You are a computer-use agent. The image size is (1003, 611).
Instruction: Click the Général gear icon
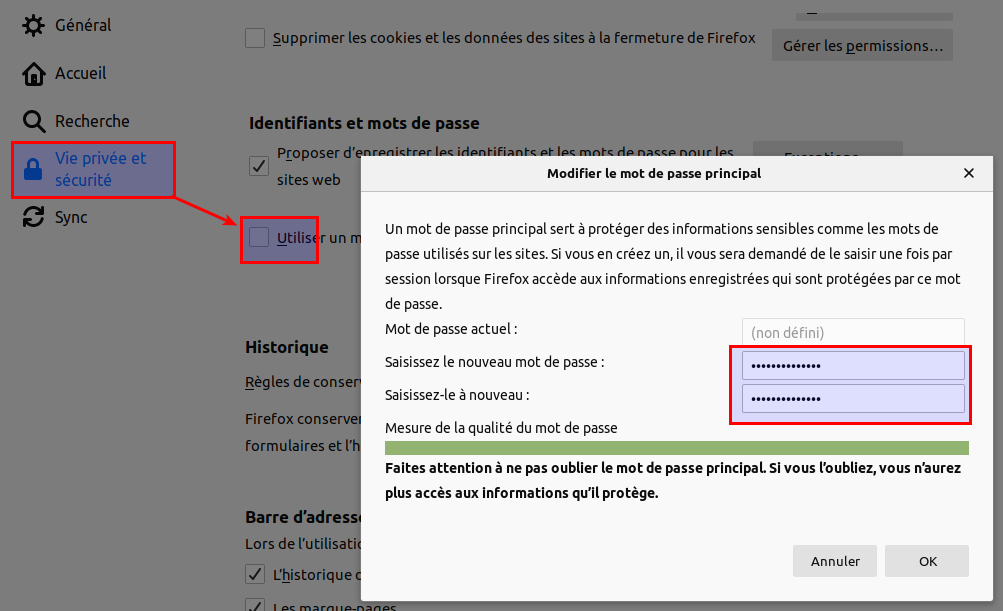point(34,25)
